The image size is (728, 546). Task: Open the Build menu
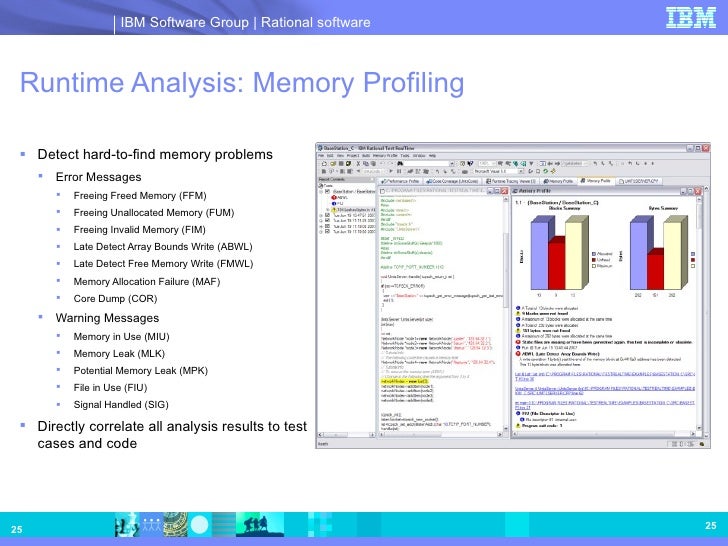coord(366,156)
